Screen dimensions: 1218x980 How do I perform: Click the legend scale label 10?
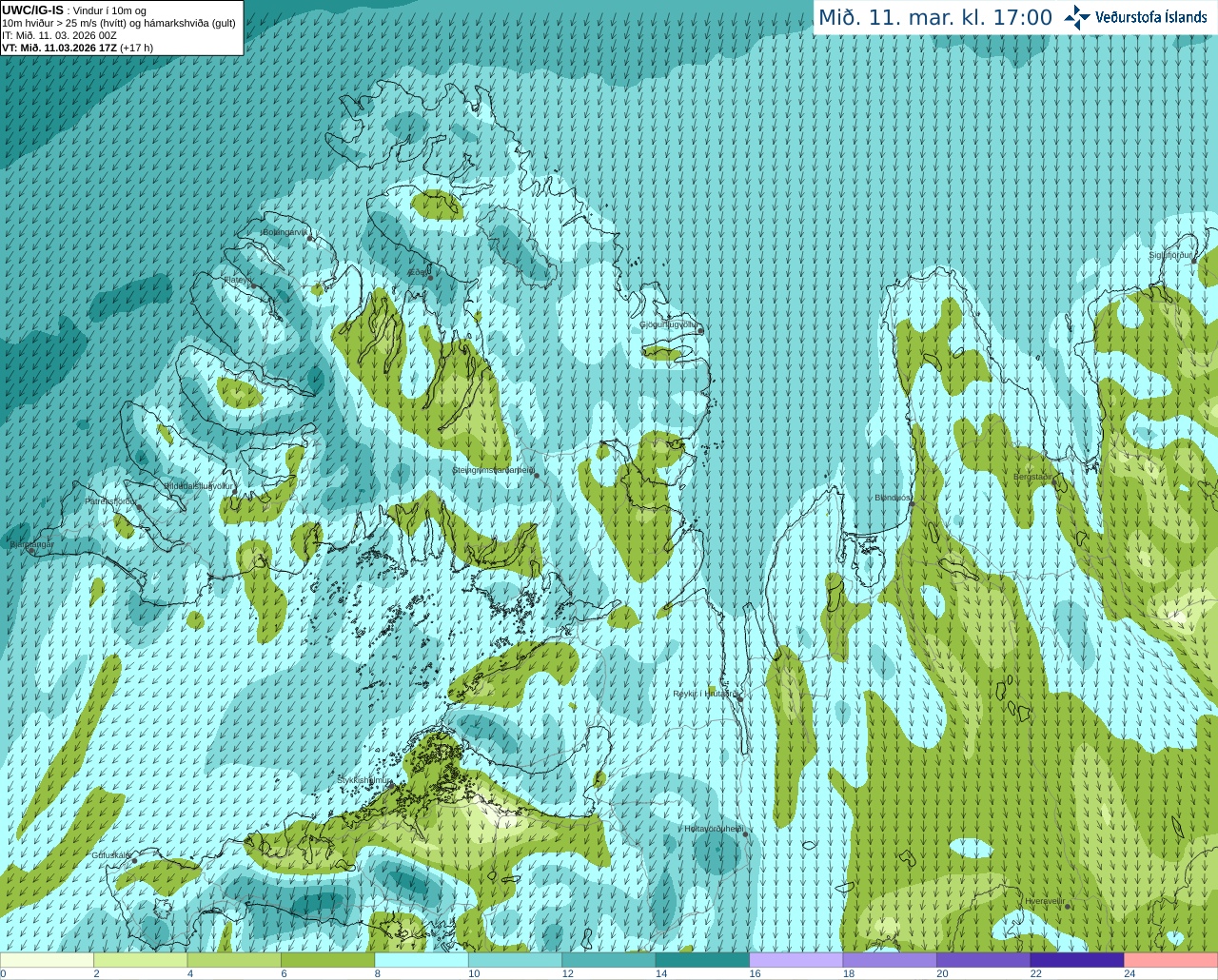pyautogui.click(x=474, y=973)
